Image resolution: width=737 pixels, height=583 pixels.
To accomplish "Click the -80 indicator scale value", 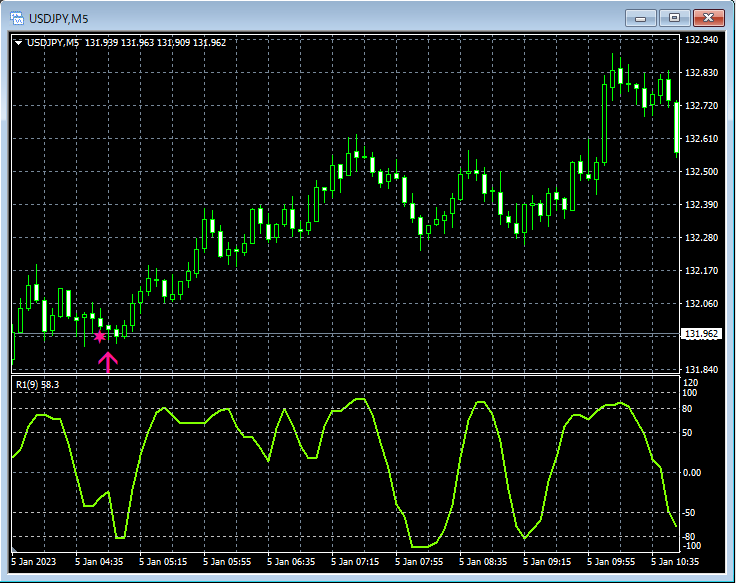I will click(x=689, y=536).
